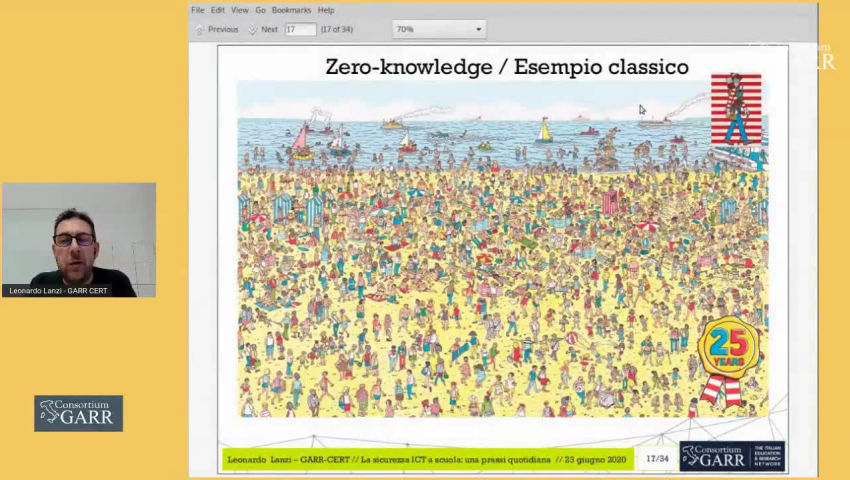The height and width of the screenshot is (480, 850).
Task: Go to the Previous page
Action: click(223, 29)
